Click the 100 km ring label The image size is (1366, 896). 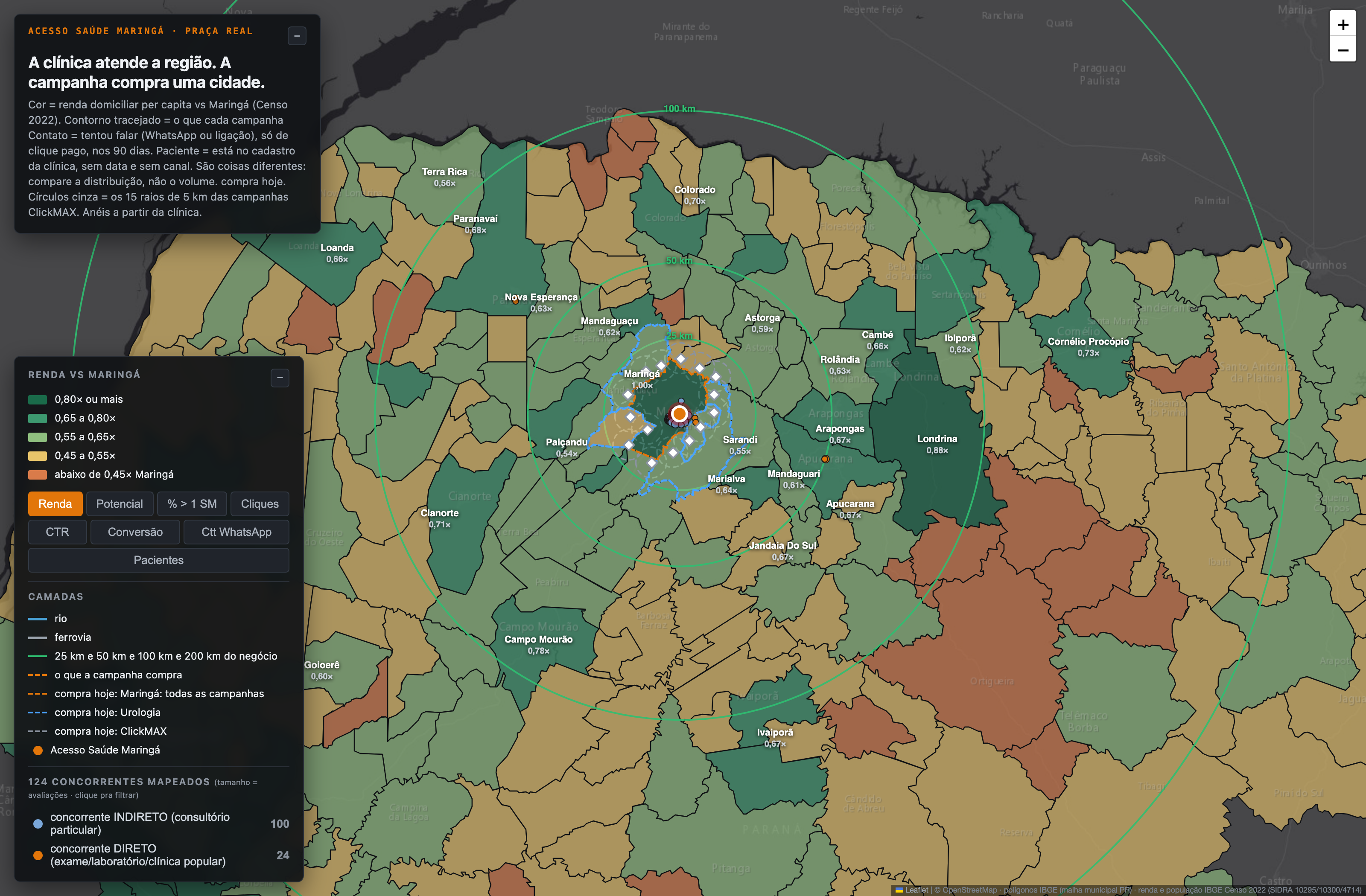[x=679, y=108]
